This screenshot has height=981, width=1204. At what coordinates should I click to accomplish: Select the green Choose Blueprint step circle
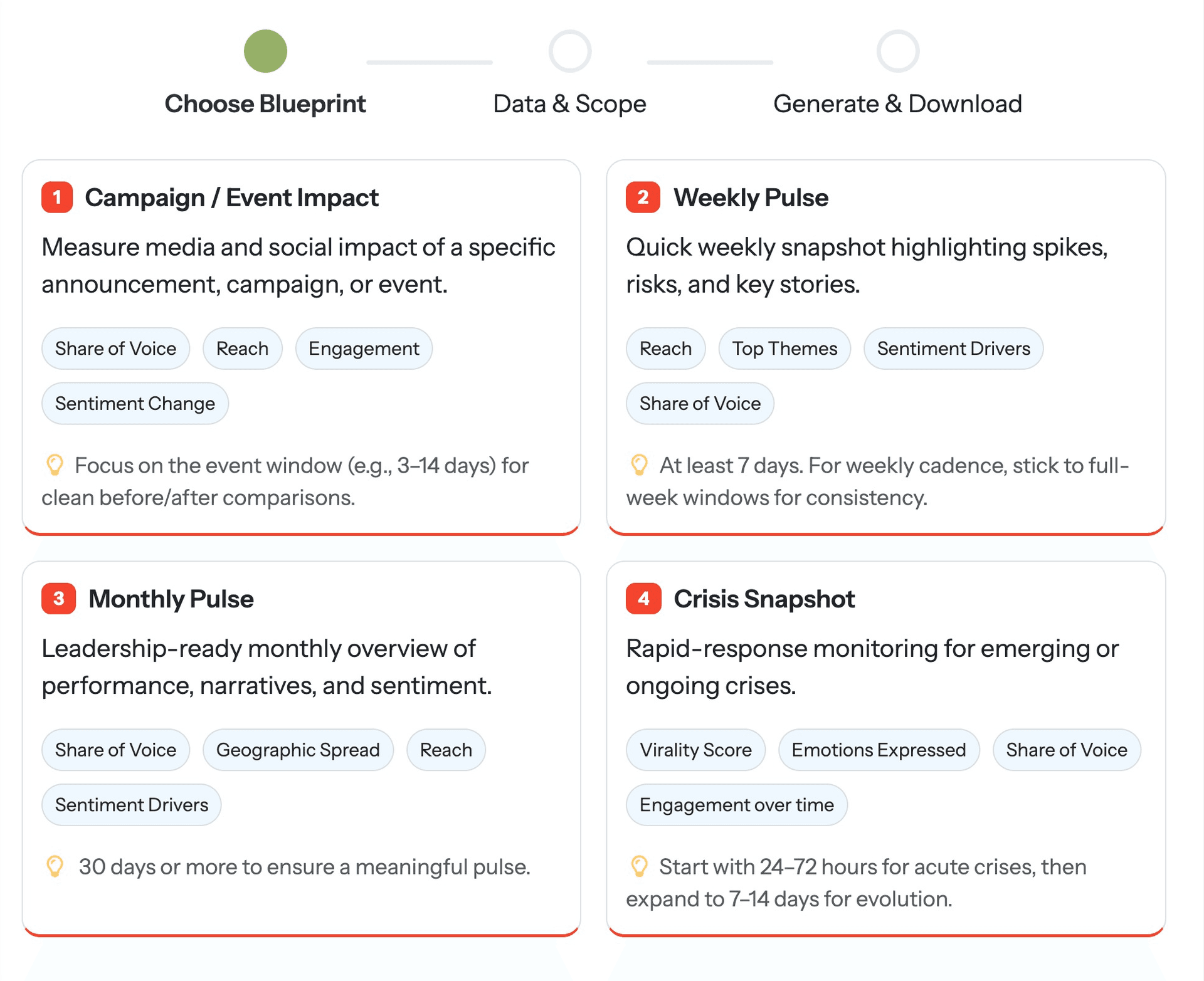click(x=265, y=51)
